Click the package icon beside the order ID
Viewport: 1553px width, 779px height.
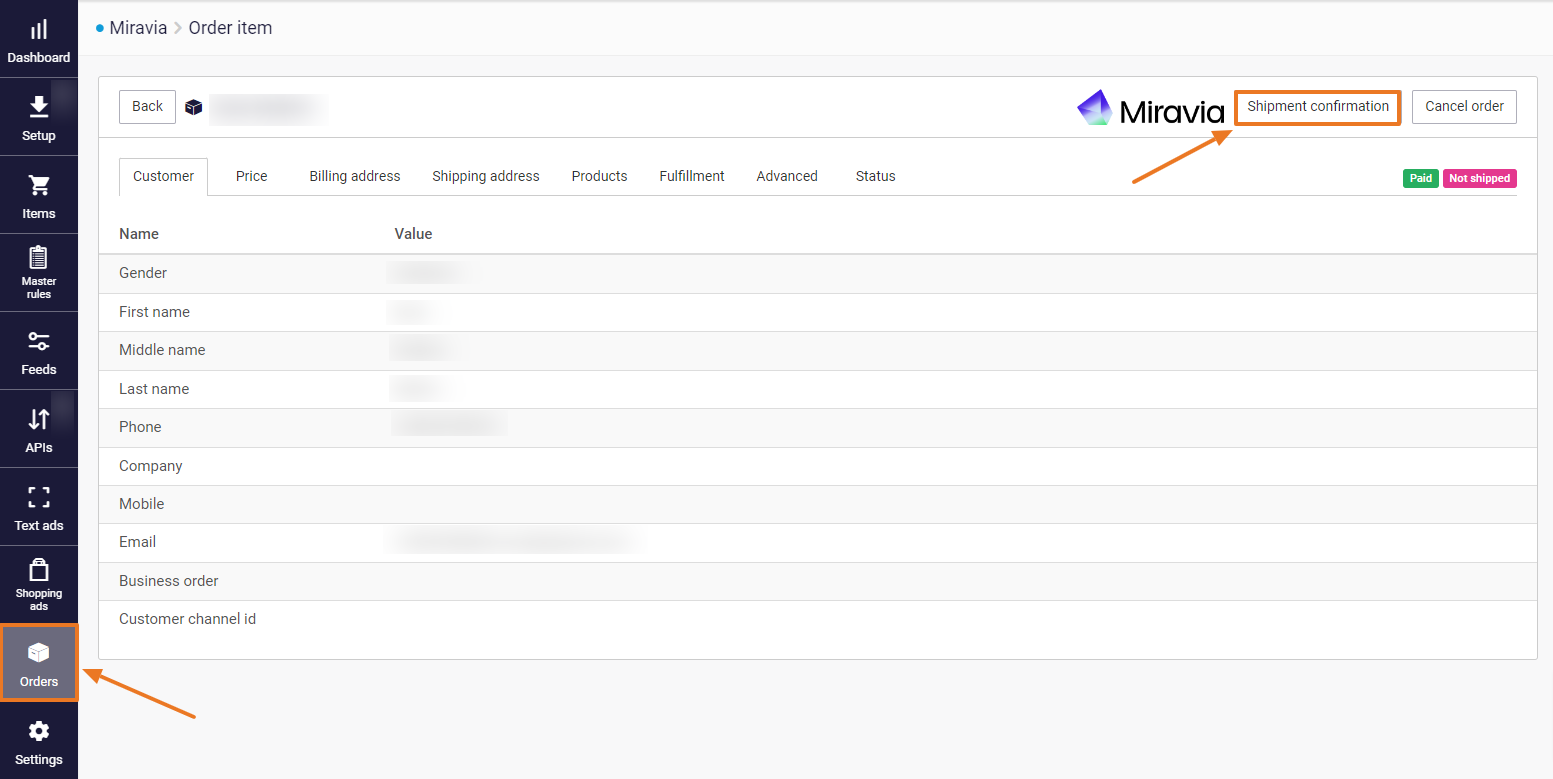pyautogui.click(x=193, y=106)
